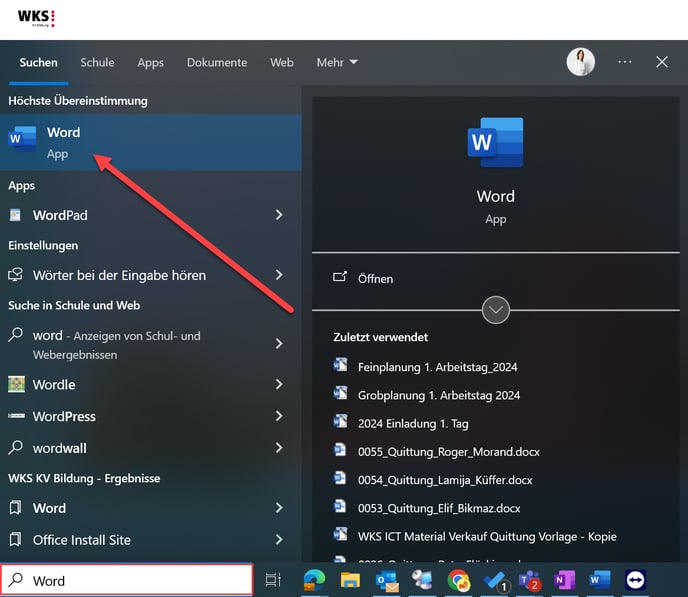Image resolution: width=688 pixels, height=597 pixels.
Task: Open Microsoft Edge from the taskbar
Action: tap(315, 580)
